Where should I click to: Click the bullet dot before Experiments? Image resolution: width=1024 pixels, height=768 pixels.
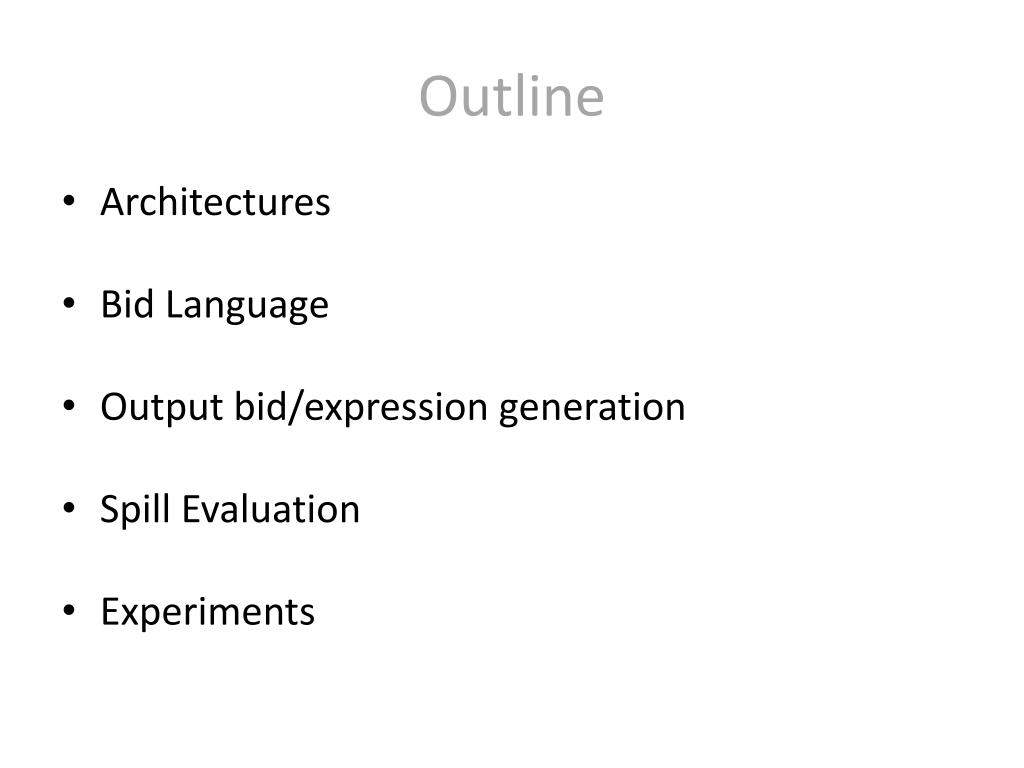click(69, 611)
